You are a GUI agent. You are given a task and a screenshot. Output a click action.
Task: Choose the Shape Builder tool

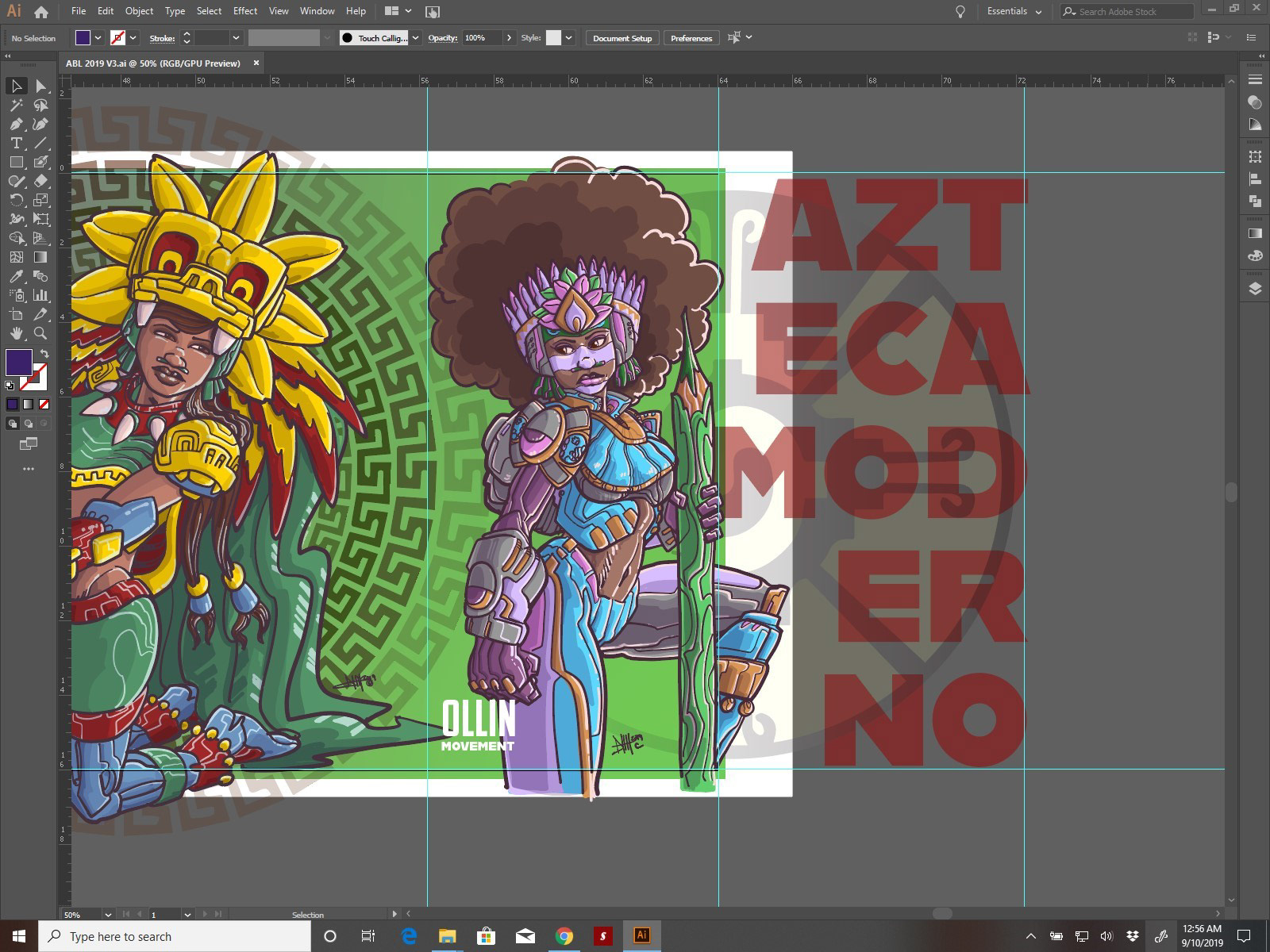pyautogui.click(x=16, y=238)
